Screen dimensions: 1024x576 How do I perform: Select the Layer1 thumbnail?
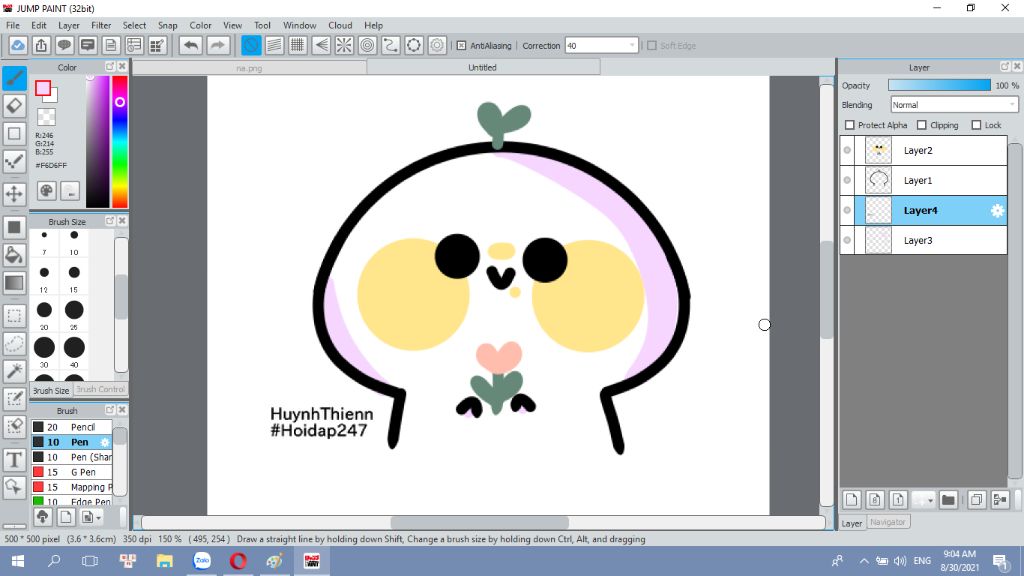pos(878,180)
